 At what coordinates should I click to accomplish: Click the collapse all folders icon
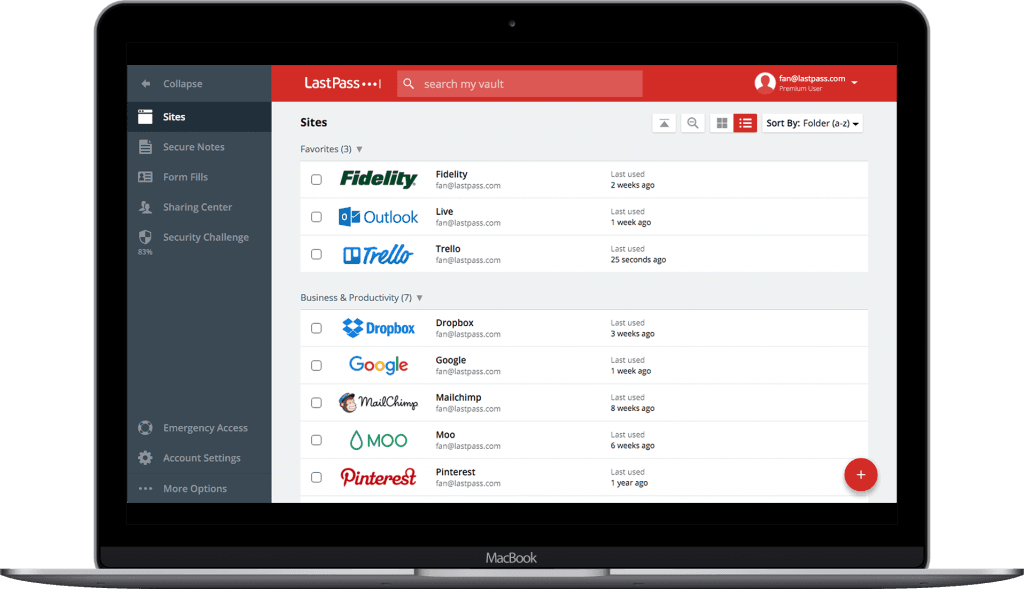click(x=664, y=123)
